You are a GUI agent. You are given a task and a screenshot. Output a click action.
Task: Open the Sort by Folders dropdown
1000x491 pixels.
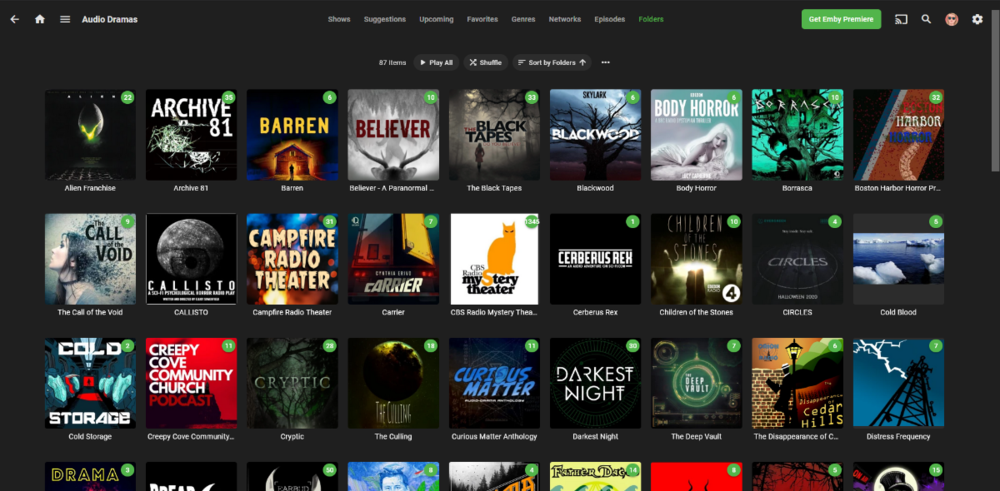tap(552, 62)
